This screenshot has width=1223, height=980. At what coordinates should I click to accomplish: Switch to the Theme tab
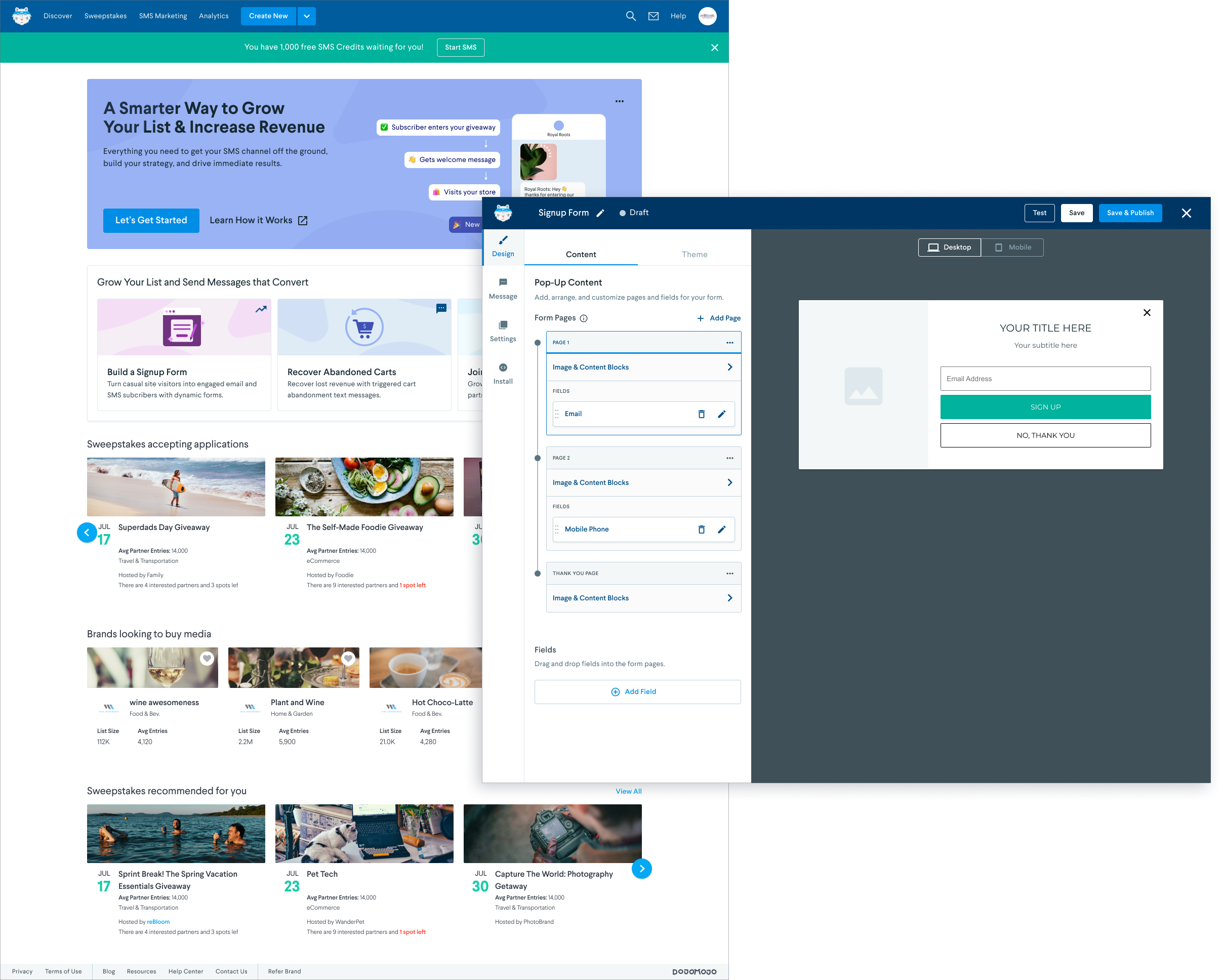[695, 254]
